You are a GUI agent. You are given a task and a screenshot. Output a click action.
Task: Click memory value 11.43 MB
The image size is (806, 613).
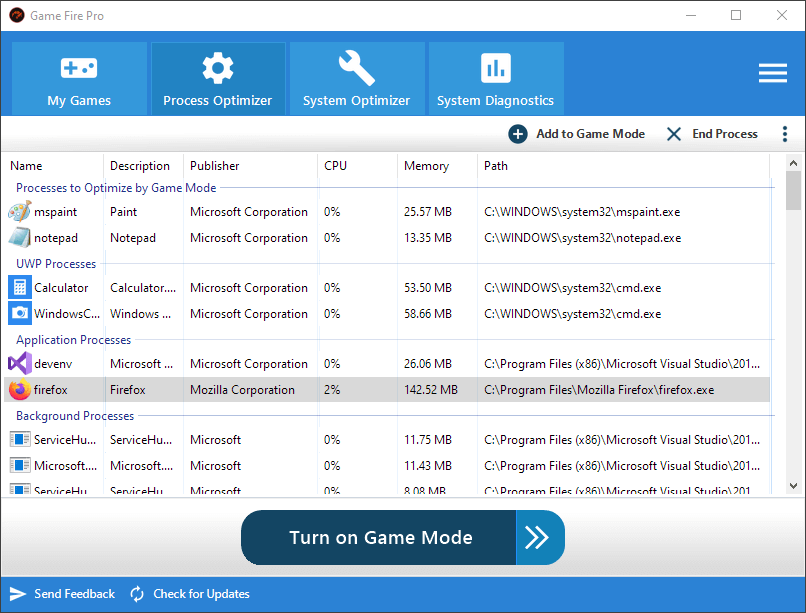tap(428, 466)
